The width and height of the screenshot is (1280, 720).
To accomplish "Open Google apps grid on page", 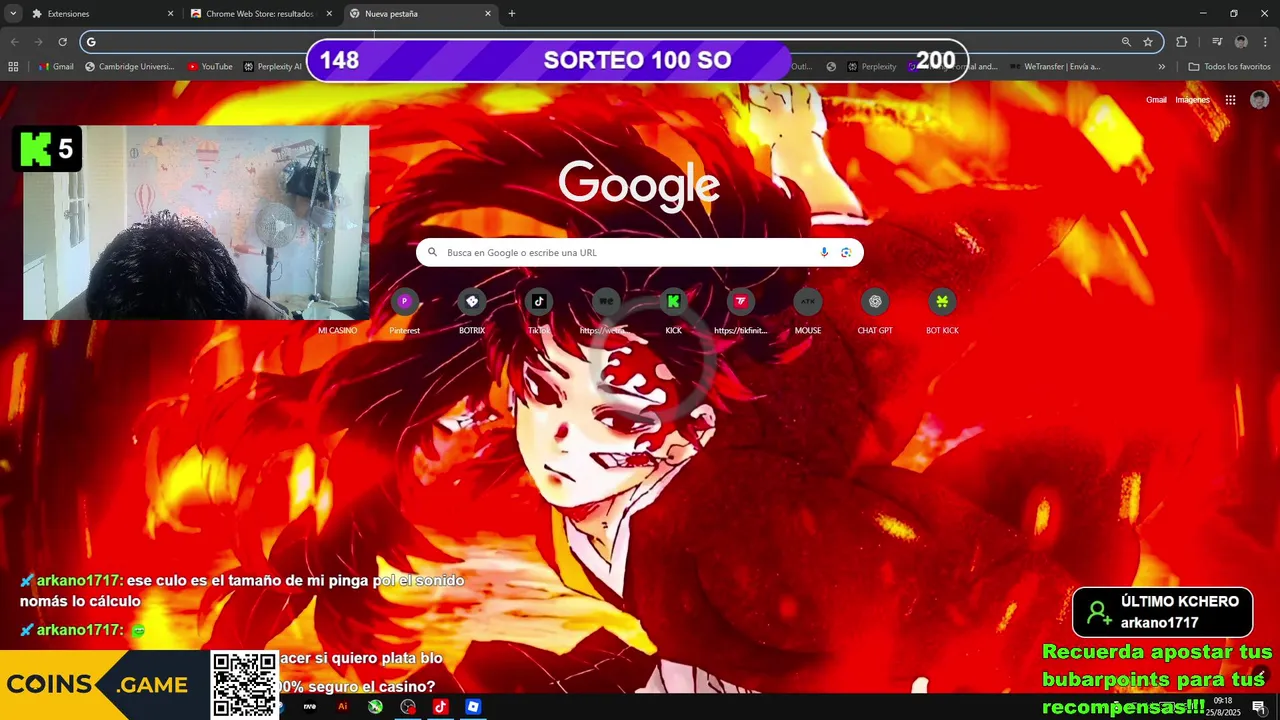I will (1230, 100).
